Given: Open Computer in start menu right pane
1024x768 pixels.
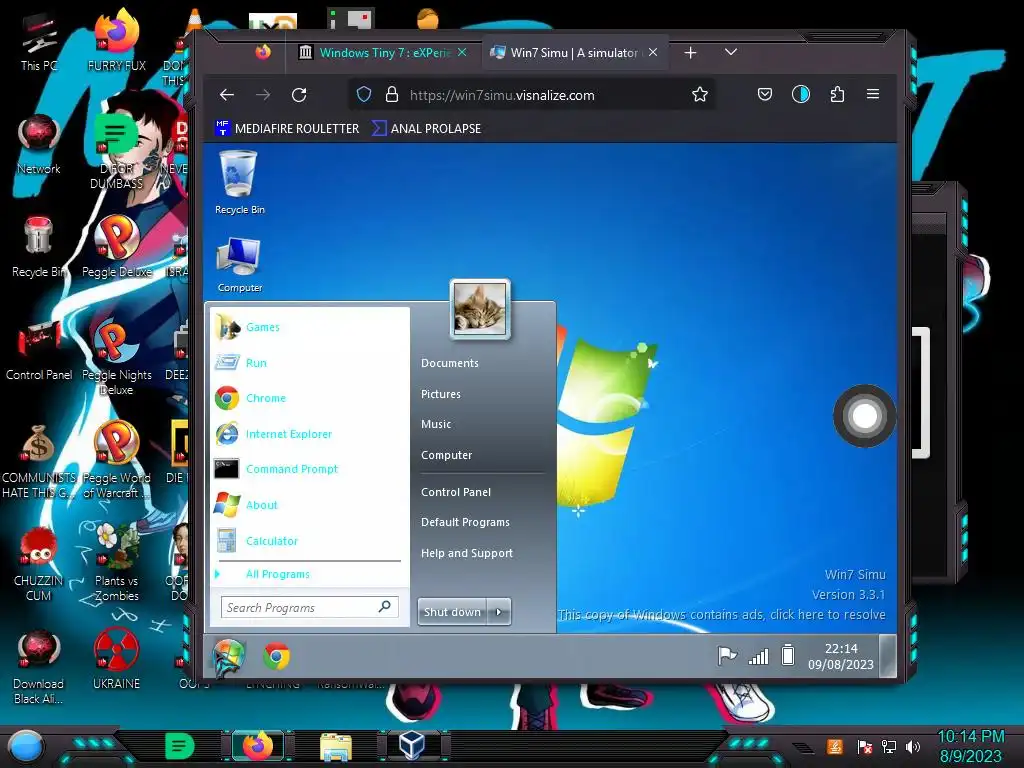Looking at the screenshot, I should tap(447, 455).
